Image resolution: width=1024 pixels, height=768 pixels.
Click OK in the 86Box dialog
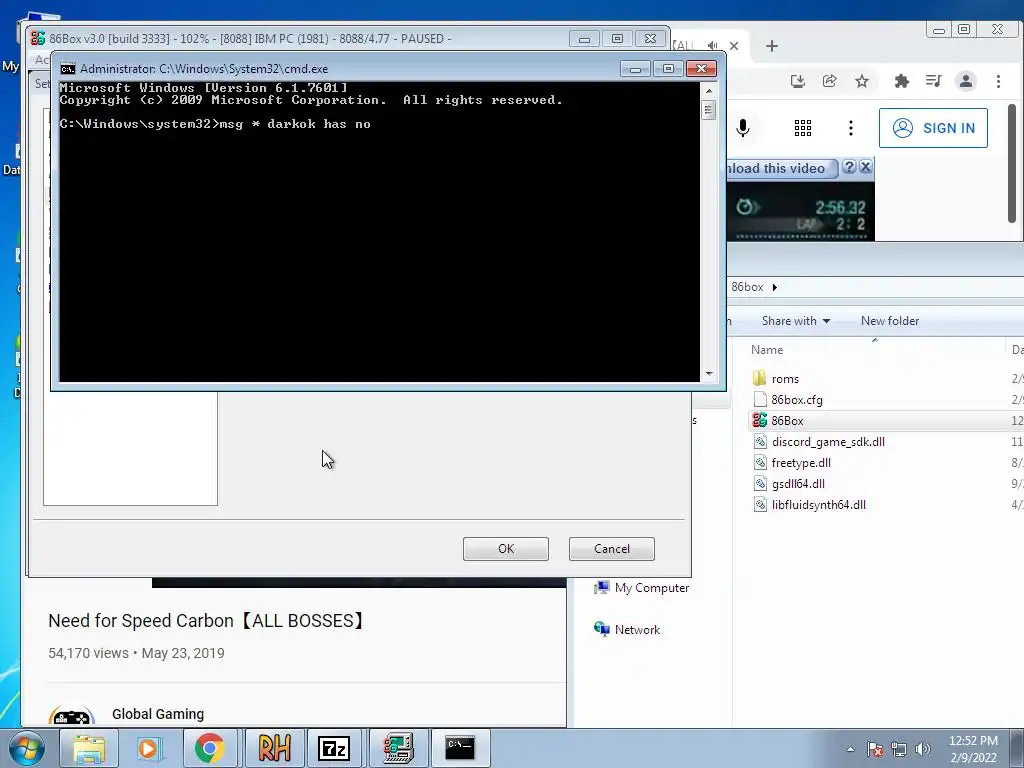(506, 549)
